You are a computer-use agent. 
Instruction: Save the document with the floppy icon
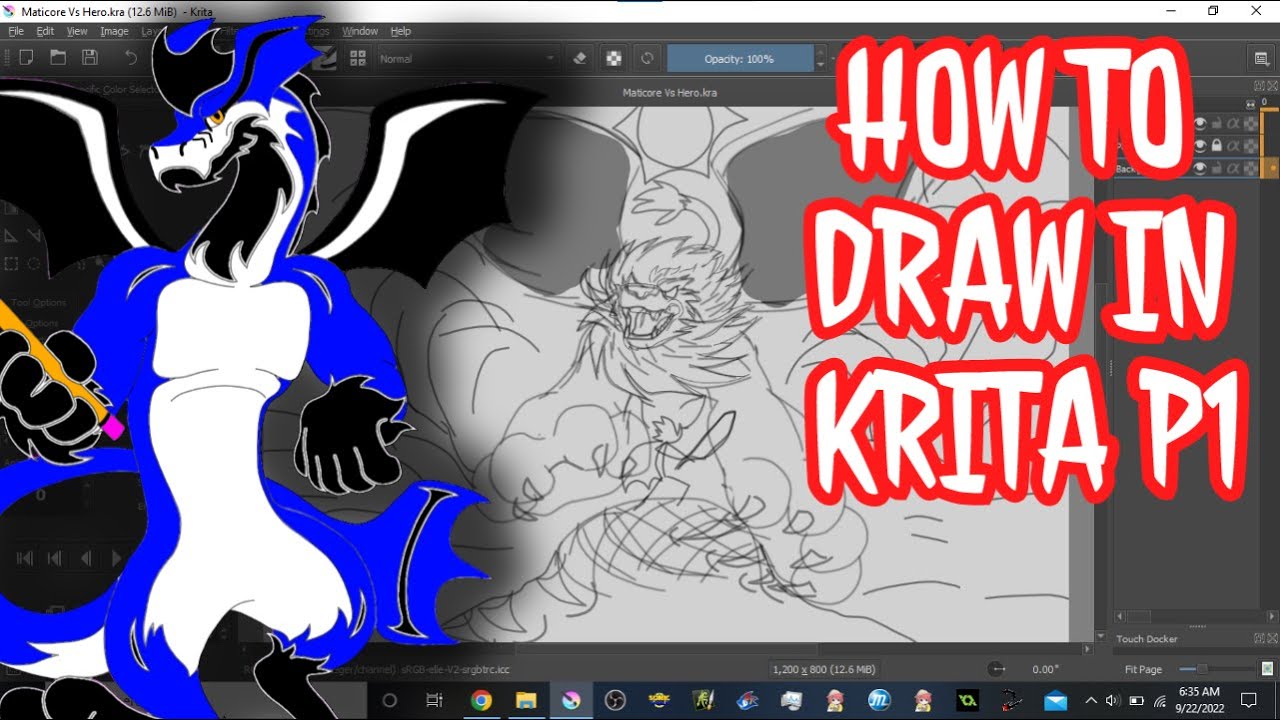[x=89, y=58]
